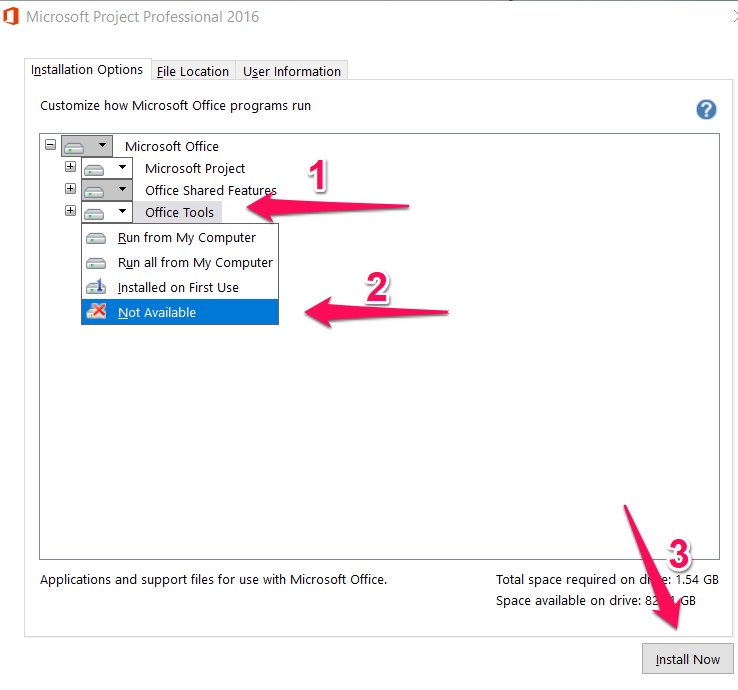The height and width of the screenshot is (690, 738).
Task: Click the Installed on First Use icon
Action: (97, 287)
